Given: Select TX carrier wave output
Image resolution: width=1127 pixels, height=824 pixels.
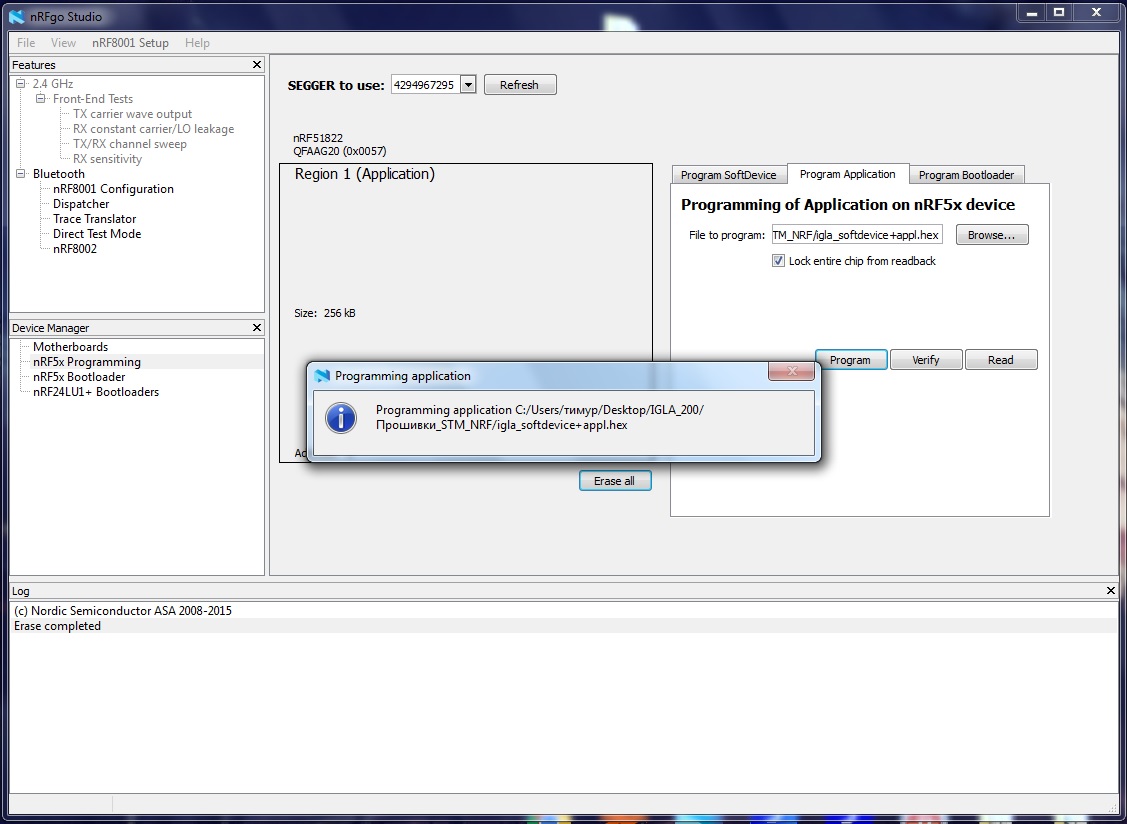Looking at the screenshot, I should [132, 114].
